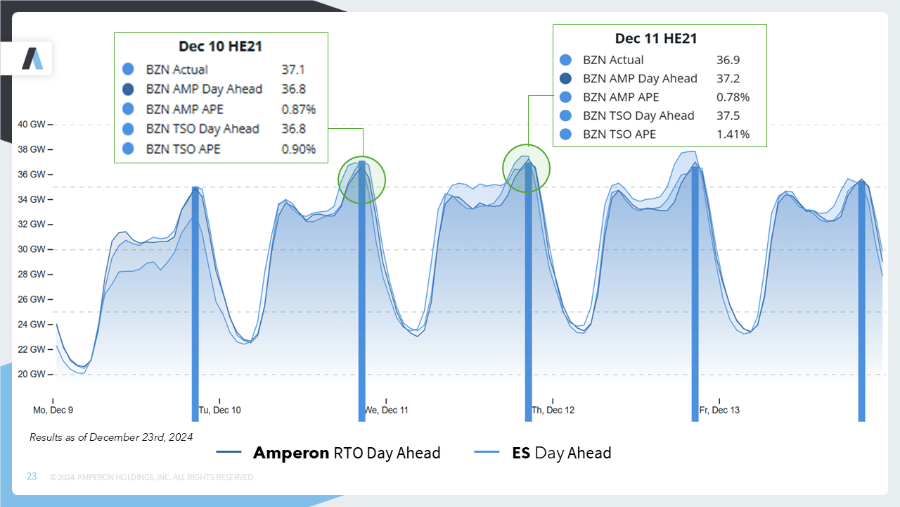
Task: Click the 37.1 value in Dec 10 tooltip
Action: [x=293, y=69]
